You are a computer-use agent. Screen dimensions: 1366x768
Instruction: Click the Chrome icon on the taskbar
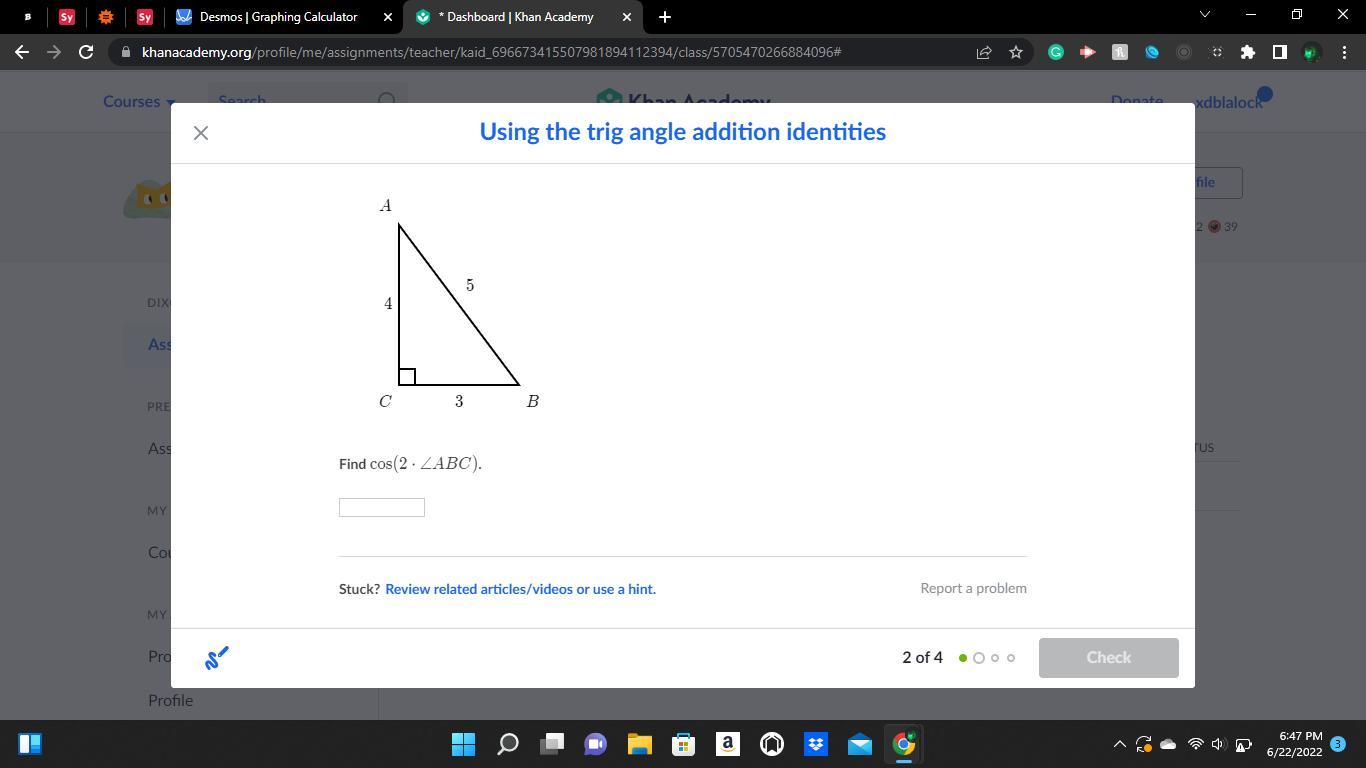click(904, 744)
